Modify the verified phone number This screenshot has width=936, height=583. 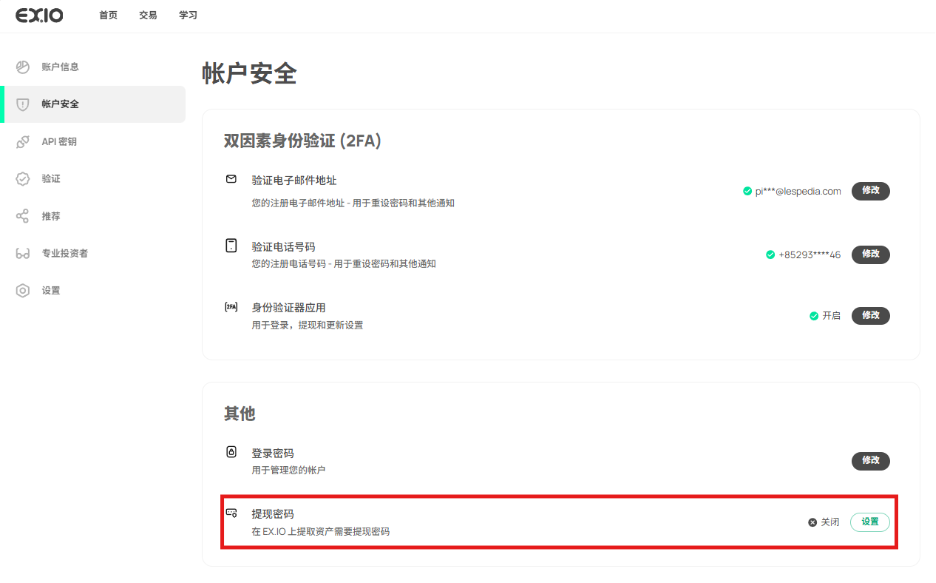pos(870,254)
